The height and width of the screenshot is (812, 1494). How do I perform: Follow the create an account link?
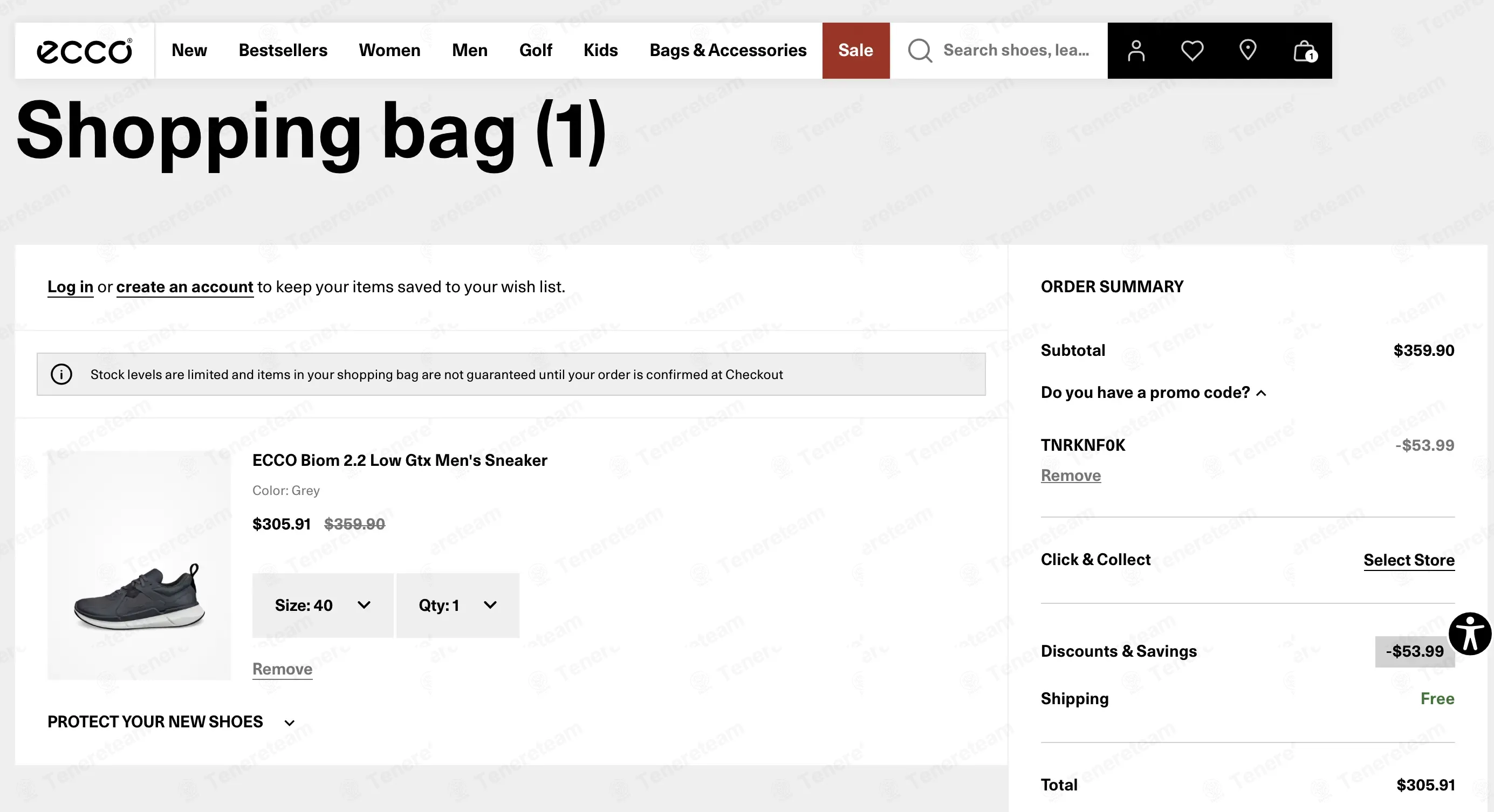(184, 287)
